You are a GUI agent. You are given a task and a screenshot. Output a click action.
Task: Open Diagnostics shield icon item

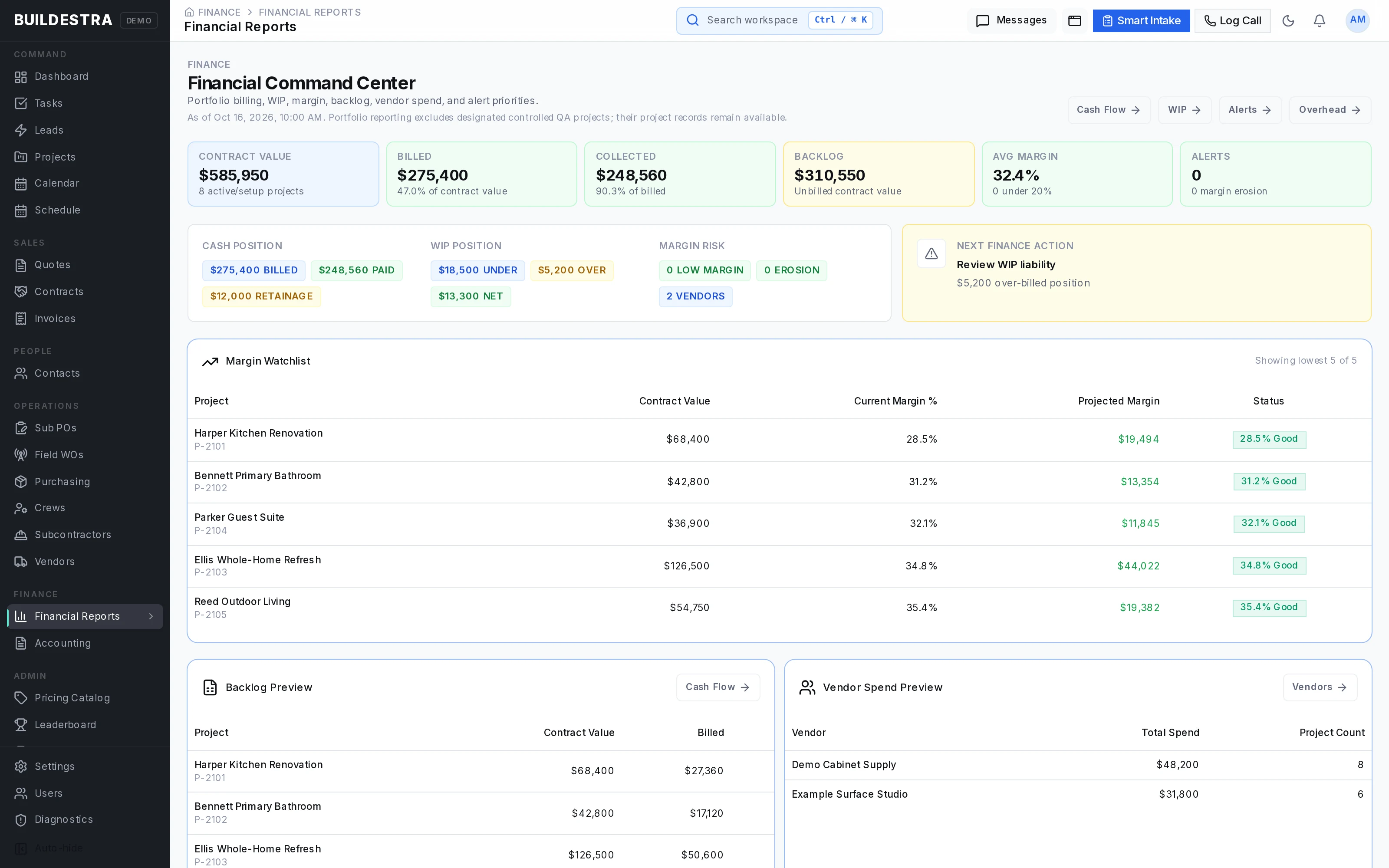click(85, 819)
